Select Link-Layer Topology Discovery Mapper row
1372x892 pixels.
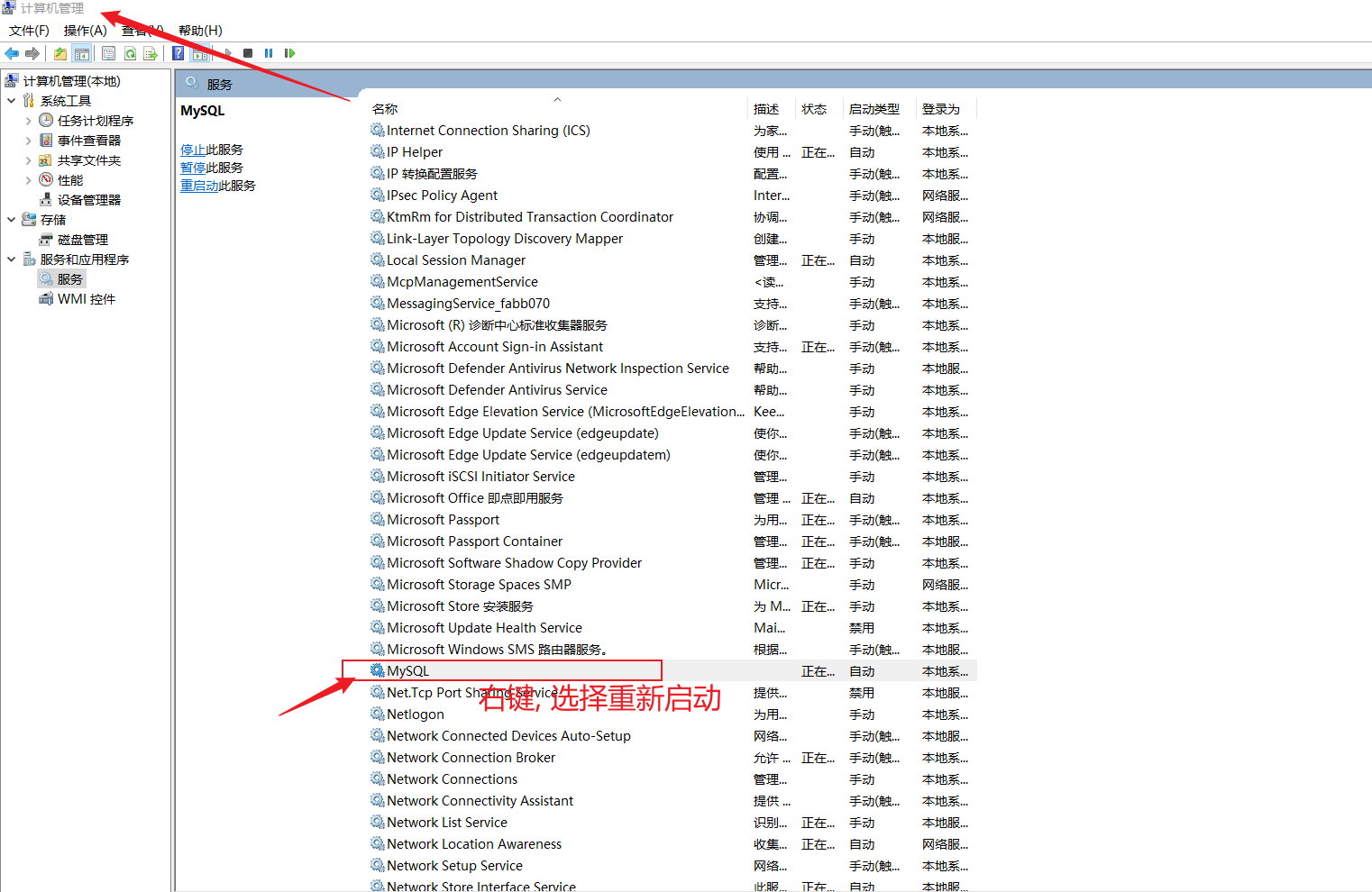[x=672, y=239]
